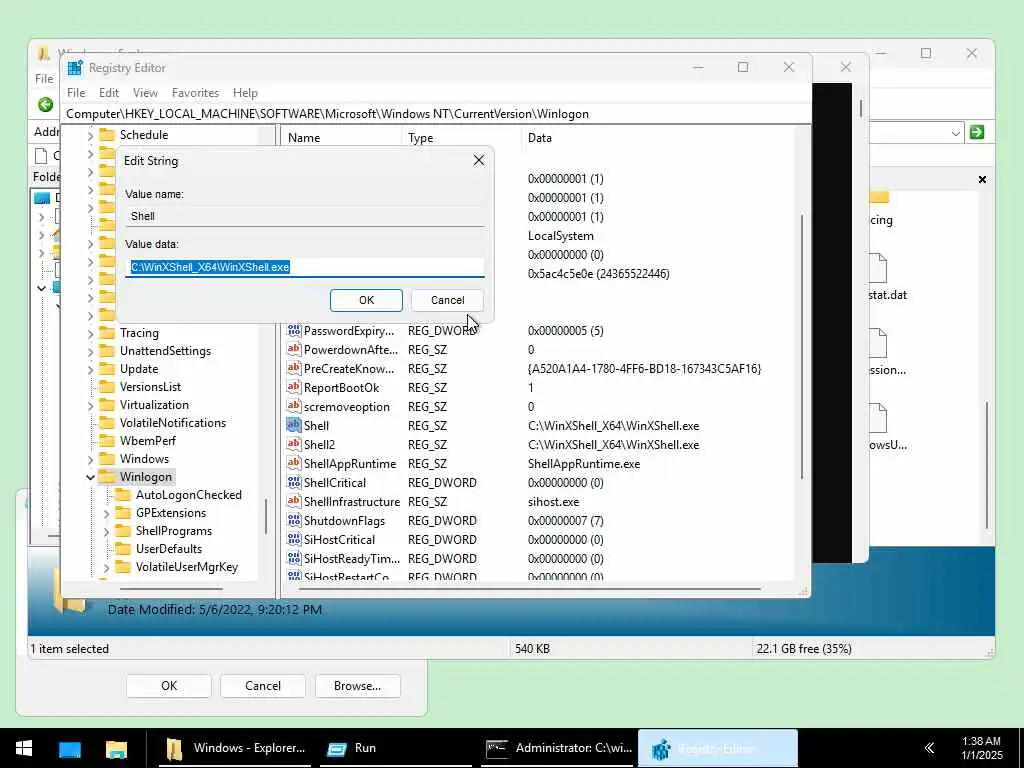Confirm Edit String with OK
Image resolution: width=1024 pixels, height=768 pixels.
366,300
